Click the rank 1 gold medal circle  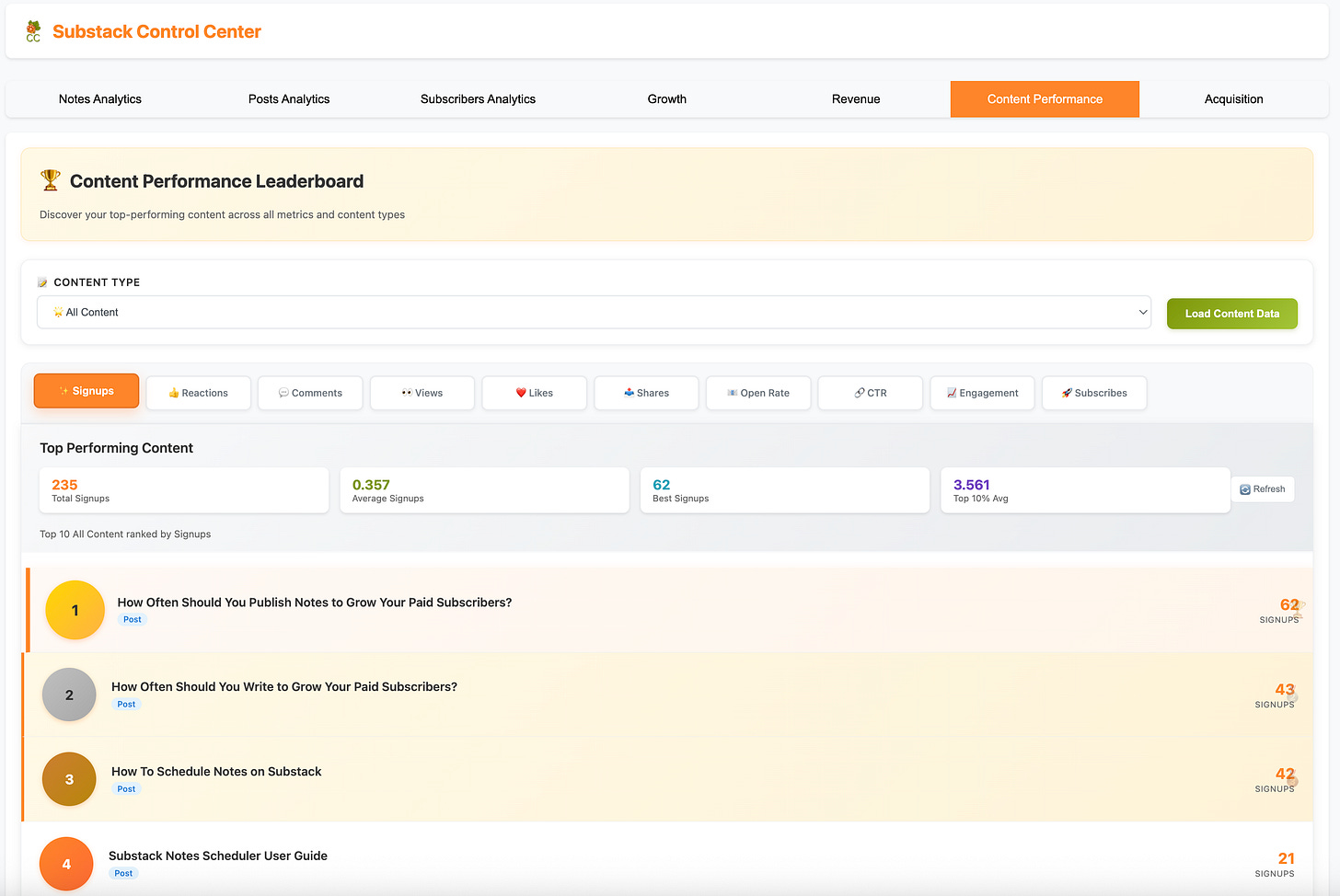click(75, 610)
